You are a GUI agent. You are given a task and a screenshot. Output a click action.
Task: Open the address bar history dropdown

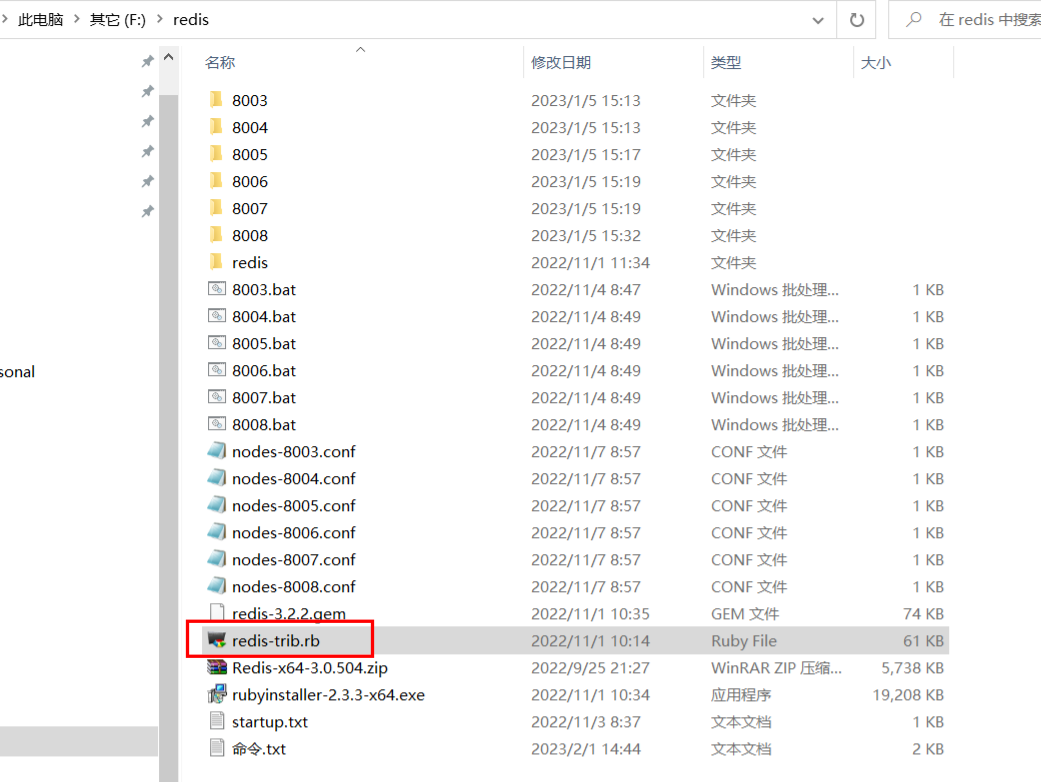818,19
